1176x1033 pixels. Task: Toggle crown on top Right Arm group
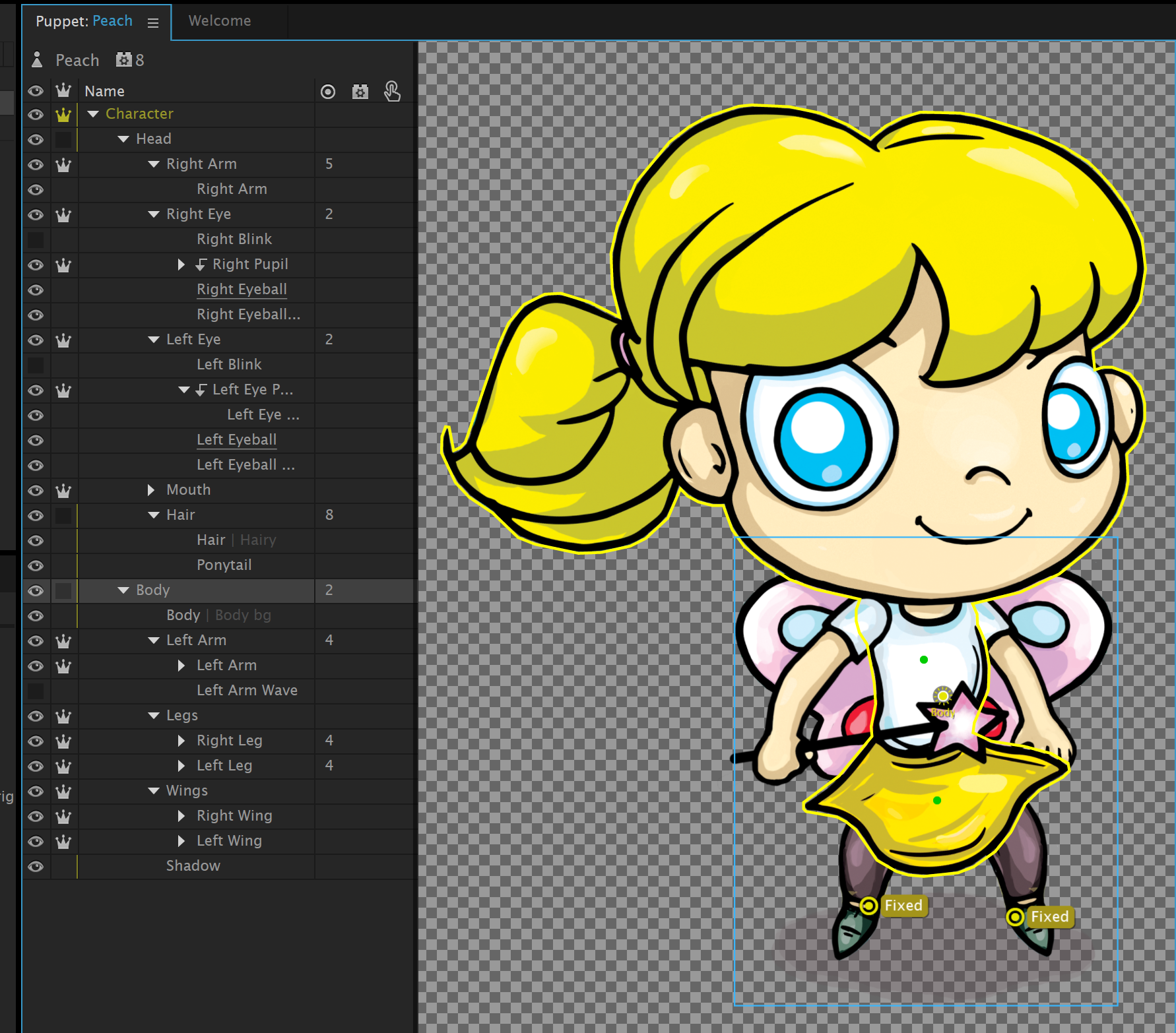[63, 165]
